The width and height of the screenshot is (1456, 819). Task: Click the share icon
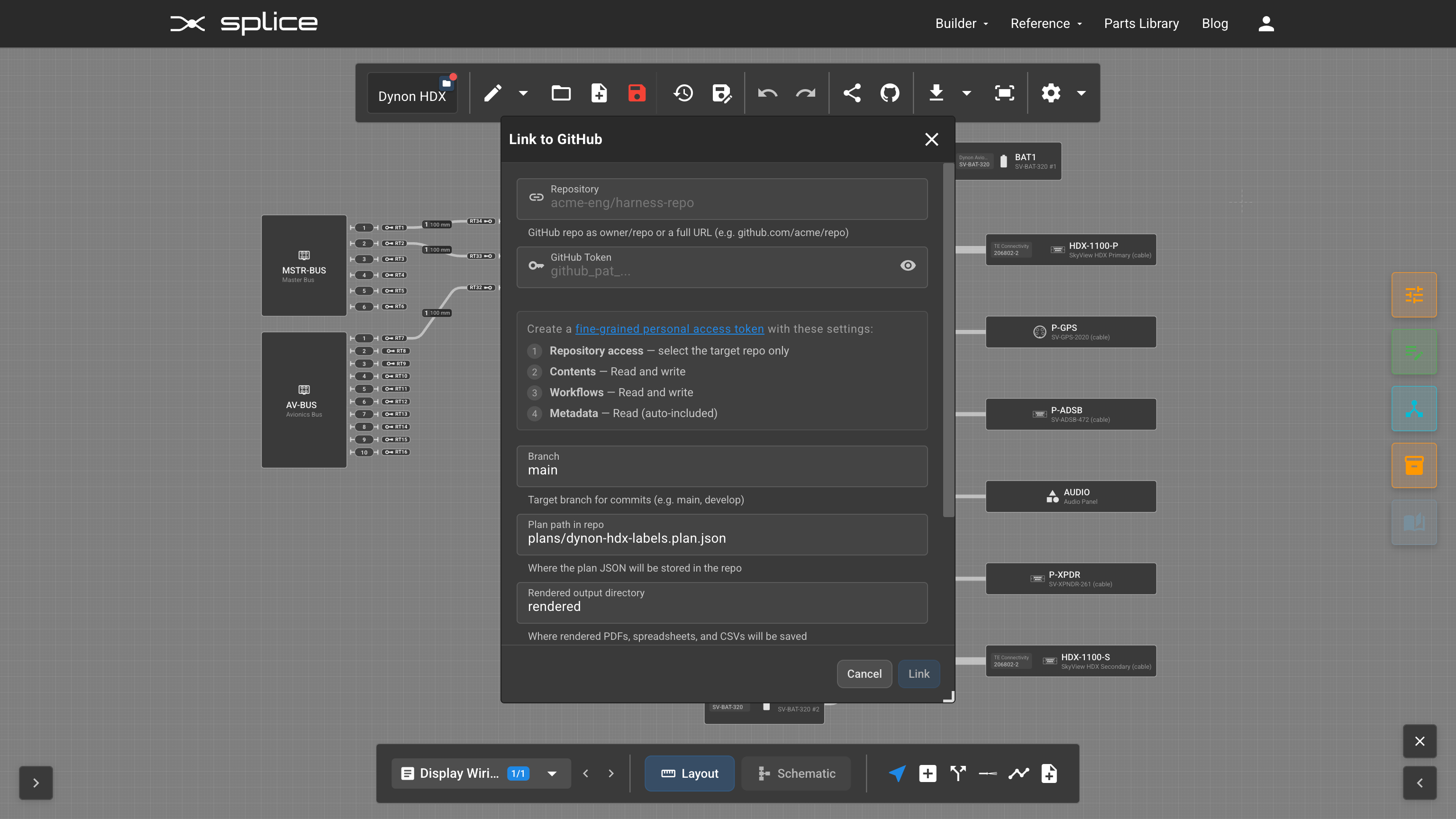(x=852, y=93)
